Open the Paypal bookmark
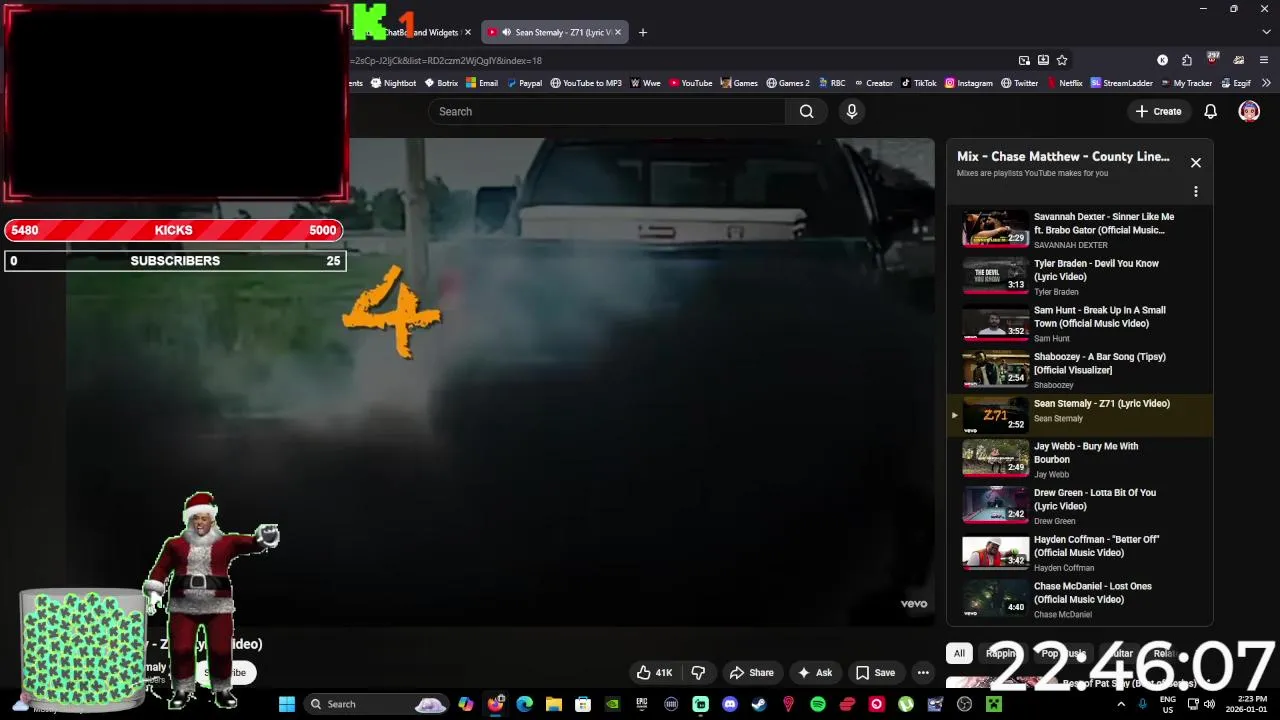1280x720 pixels. (x=524, y=83)
